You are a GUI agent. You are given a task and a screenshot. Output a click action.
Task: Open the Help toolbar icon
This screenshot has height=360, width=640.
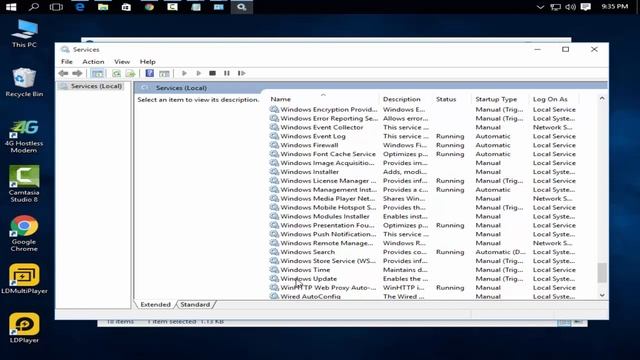[150, 73]
